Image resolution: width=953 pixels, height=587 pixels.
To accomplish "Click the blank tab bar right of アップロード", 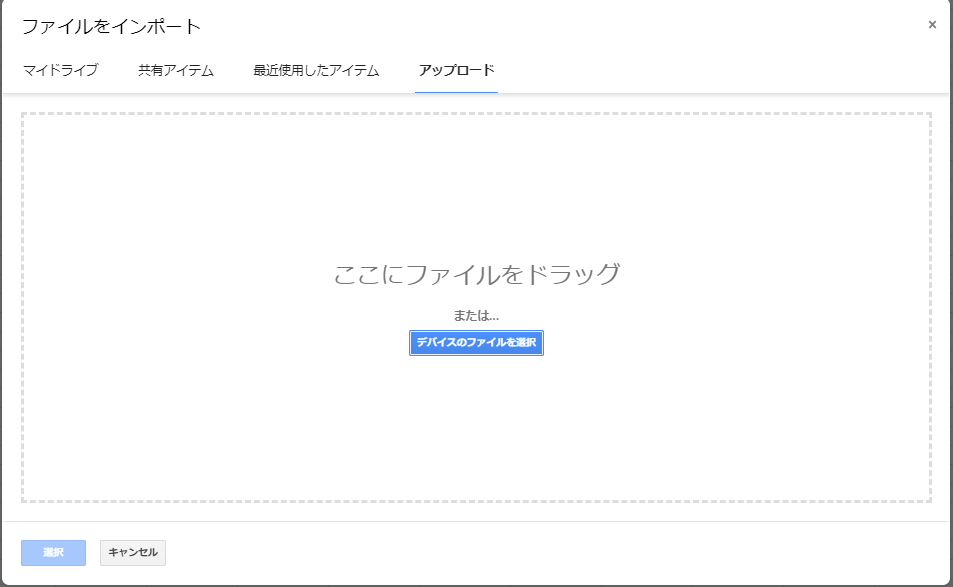I will click(x=720, y=70).
